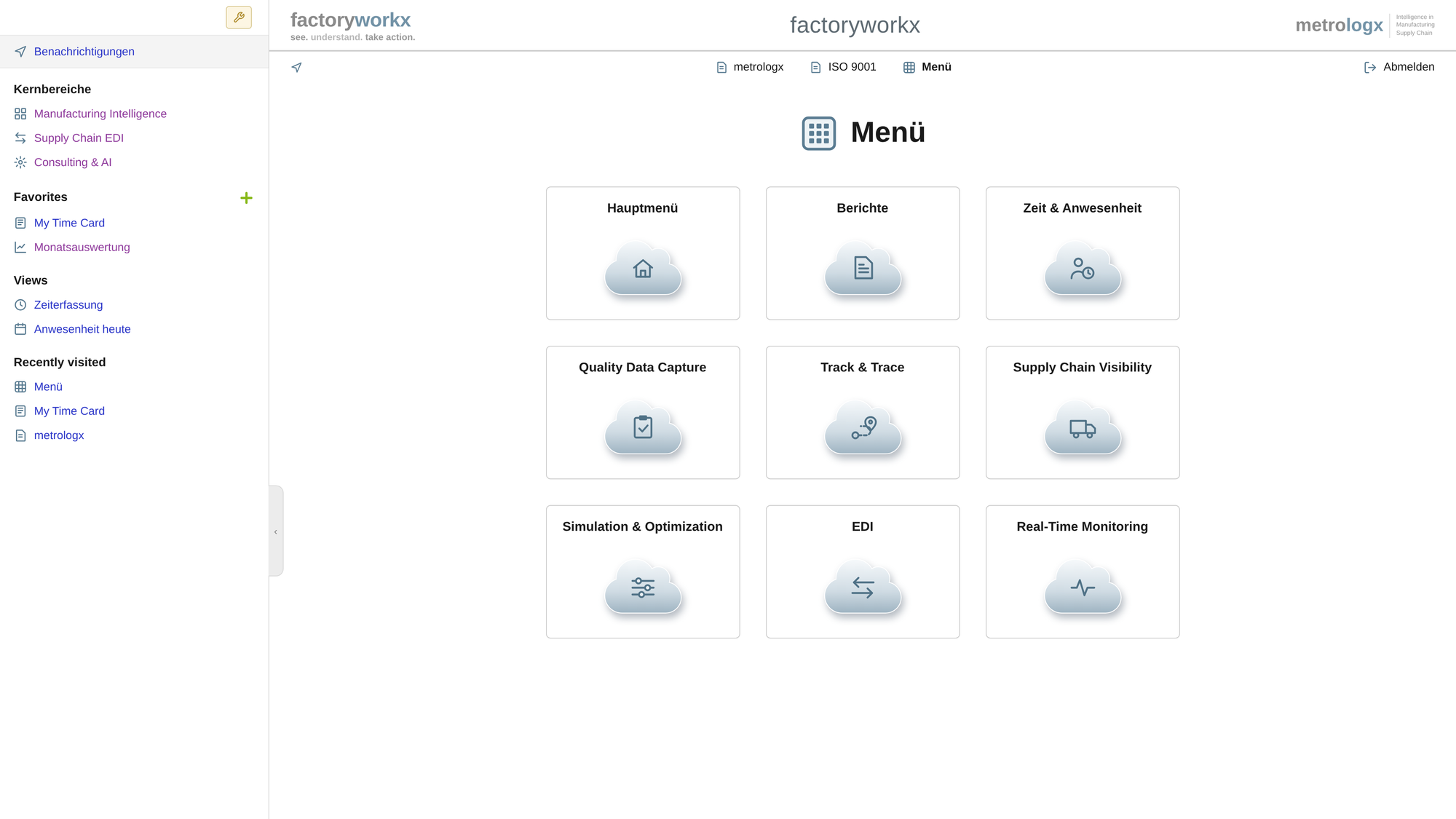Image resolution: width=1456 pixels, height=819 pixels.
Task: Click the exchange-arrows cloud icon in EDI
Action: [863, 587]
